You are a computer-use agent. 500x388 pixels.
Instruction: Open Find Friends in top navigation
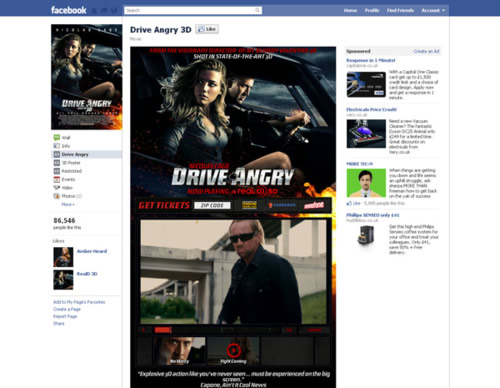[x=400, y=10]
